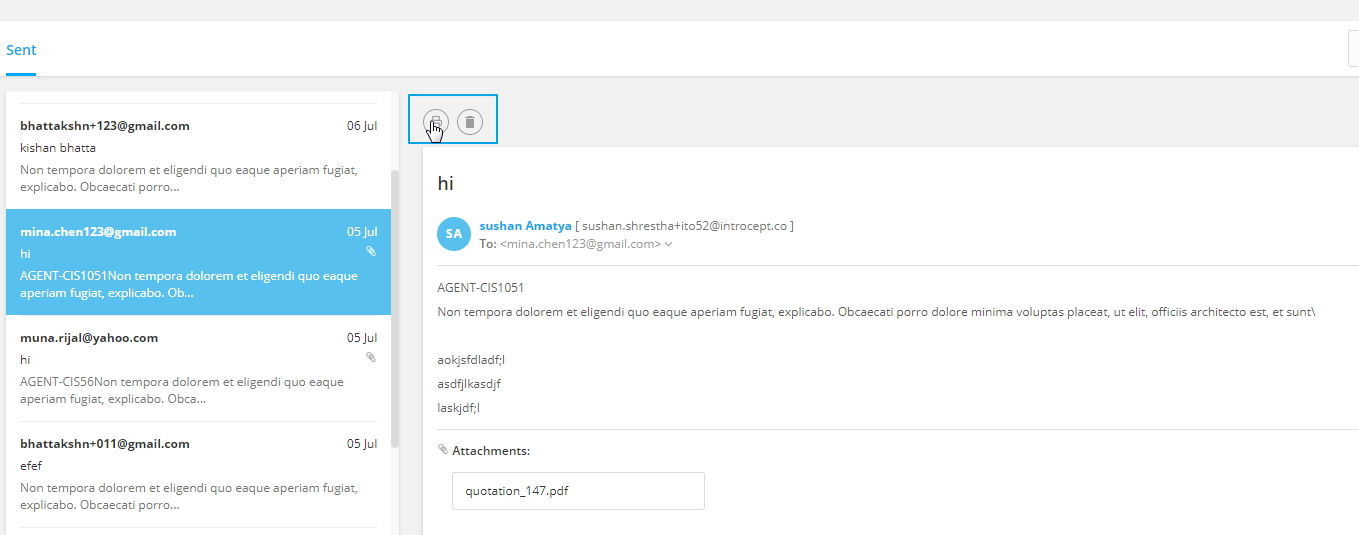Click the email list scrollbar
The width and height of the screenshot is (1359, 535).
[x=395, y=308]
